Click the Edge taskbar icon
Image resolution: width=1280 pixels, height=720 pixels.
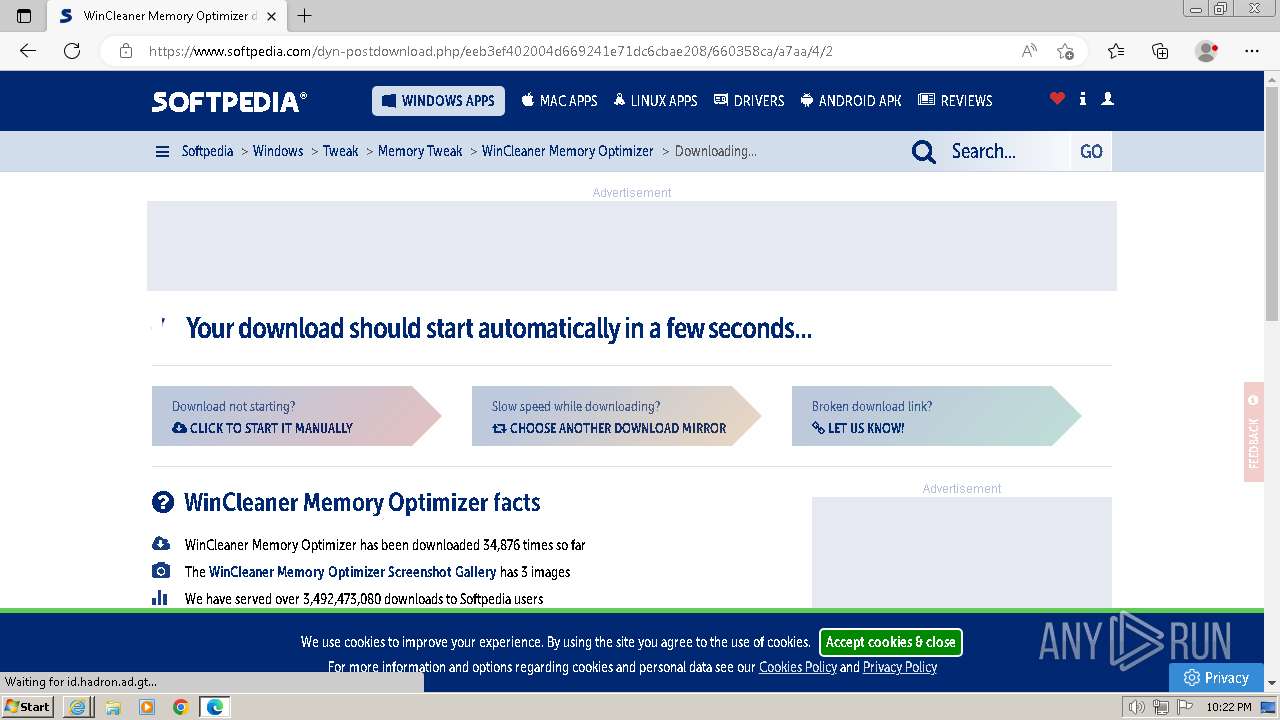215,707
